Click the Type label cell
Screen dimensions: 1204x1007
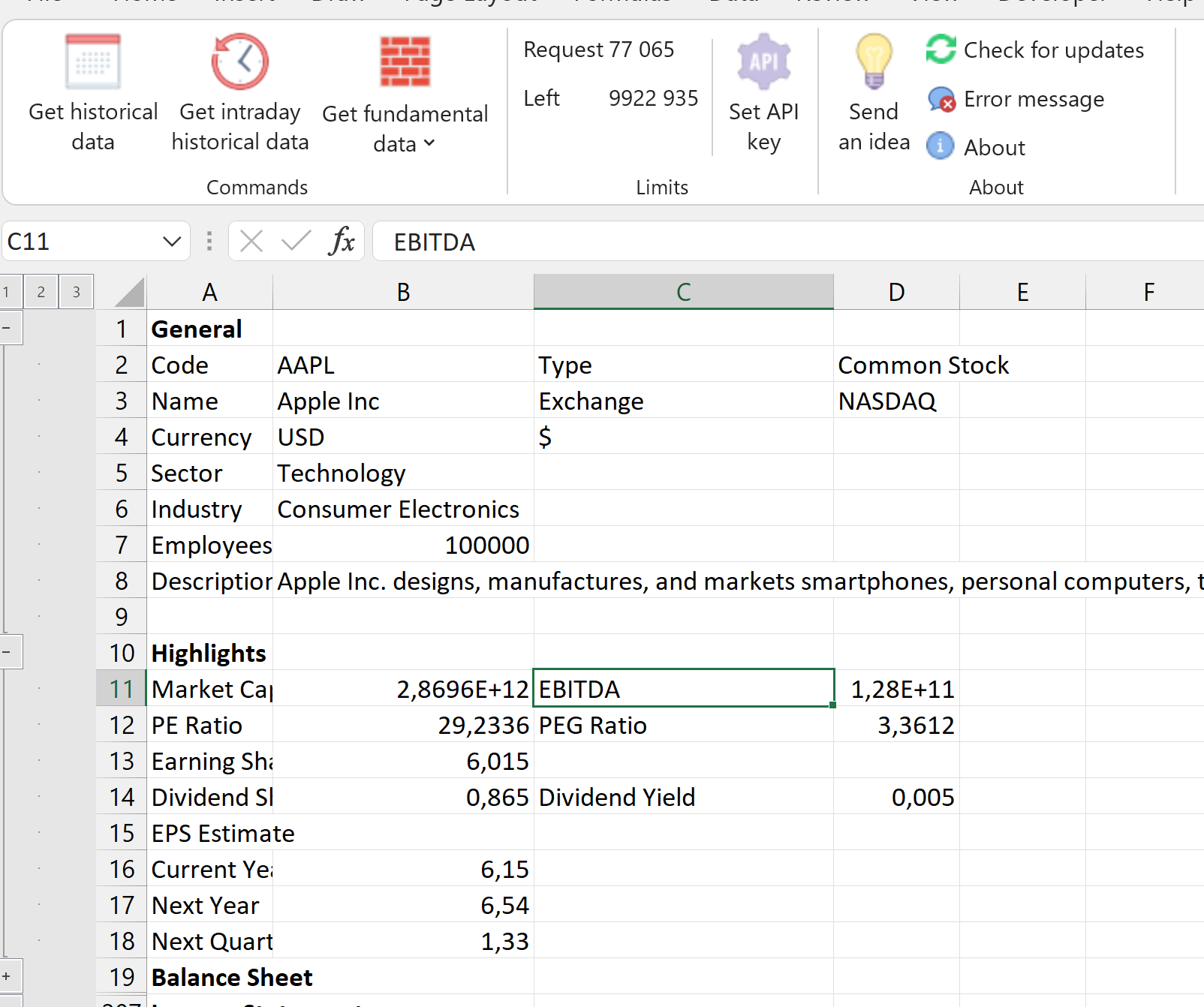(x=683, y=365)
